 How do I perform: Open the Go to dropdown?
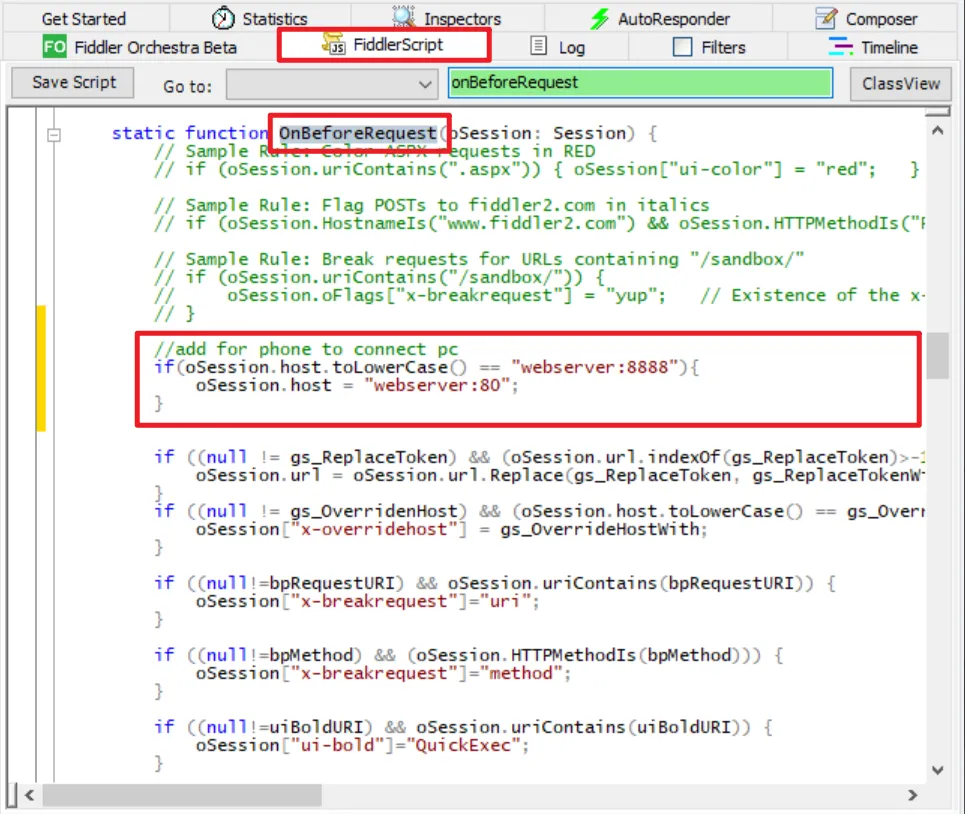pos(332,84)
